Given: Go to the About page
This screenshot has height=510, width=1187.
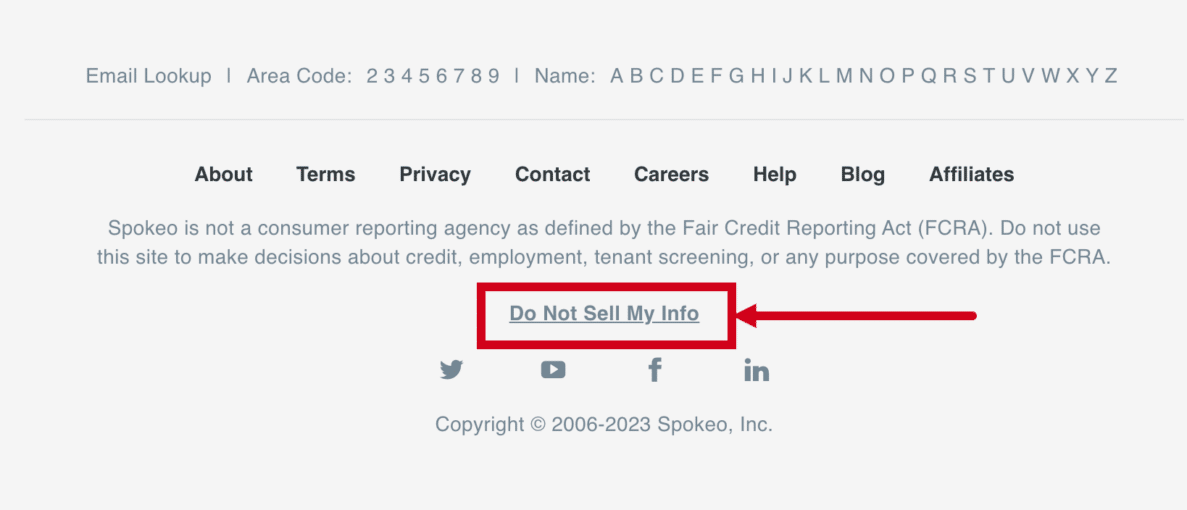Looking at the screenshot, I should tap(223, 174).
